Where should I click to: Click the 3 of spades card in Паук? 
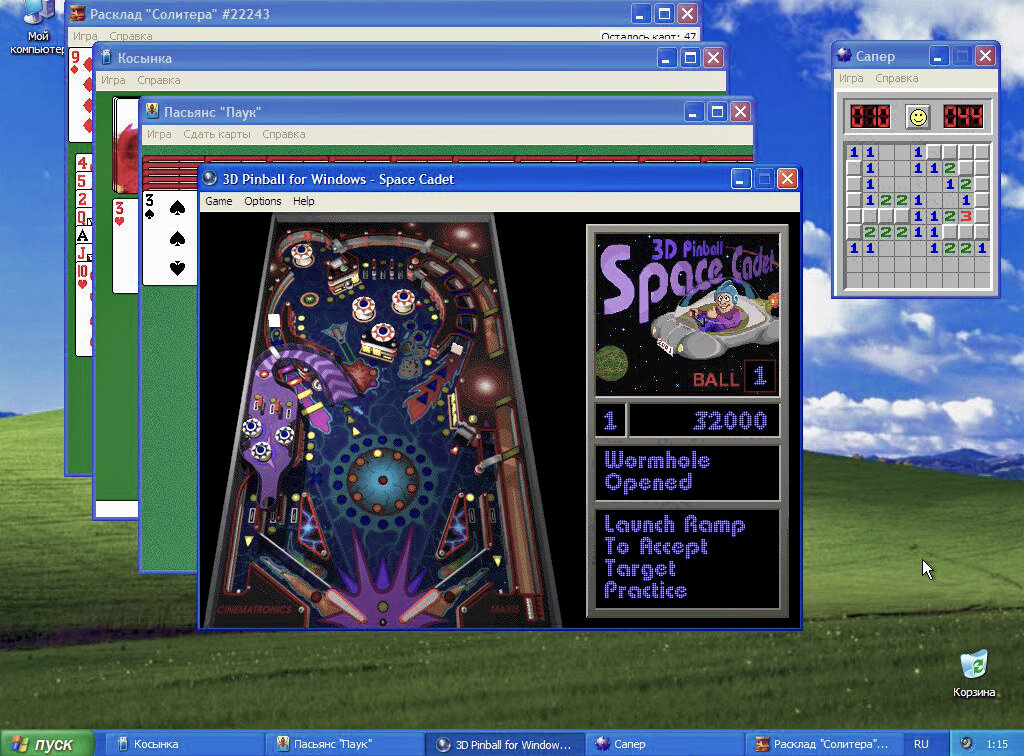coord(169,238)
